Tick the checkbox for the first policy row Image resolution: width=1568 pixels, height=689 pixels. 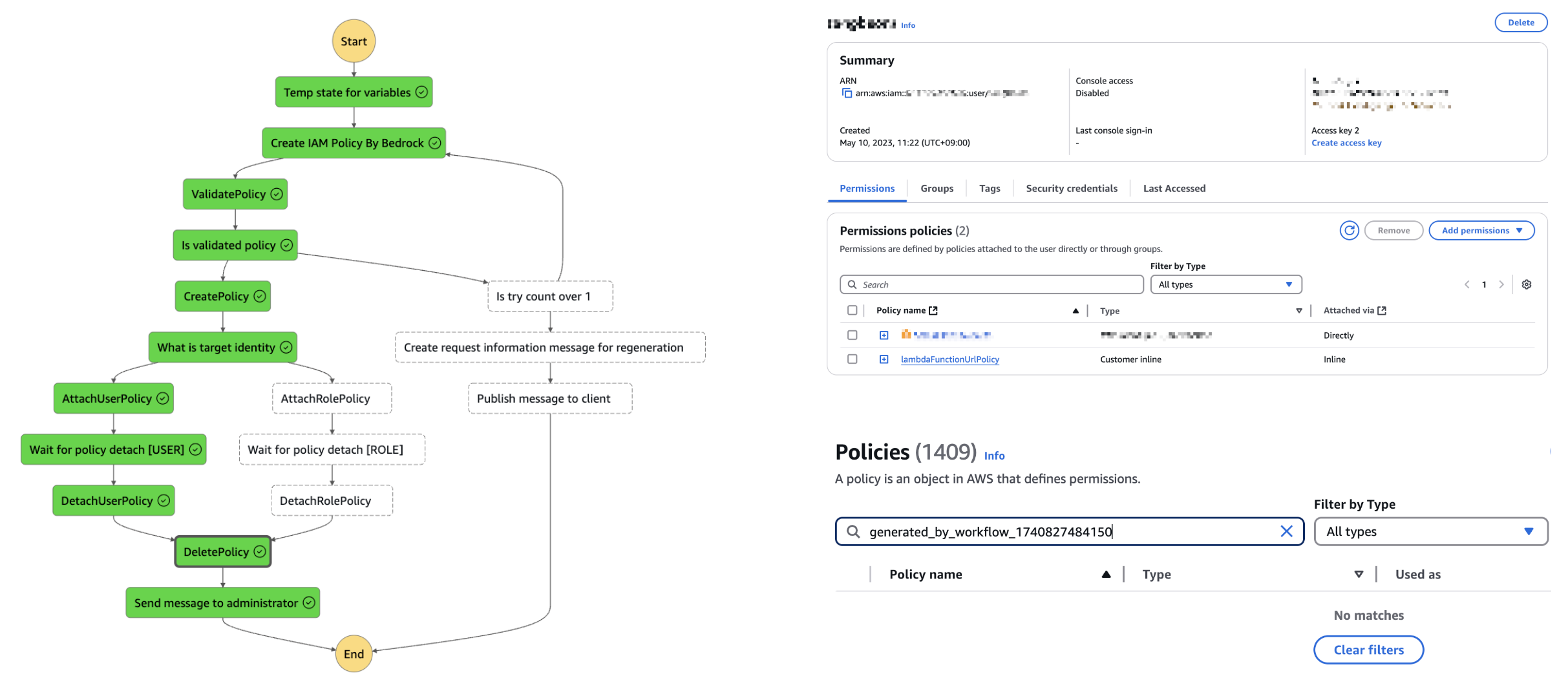(852, 335)
